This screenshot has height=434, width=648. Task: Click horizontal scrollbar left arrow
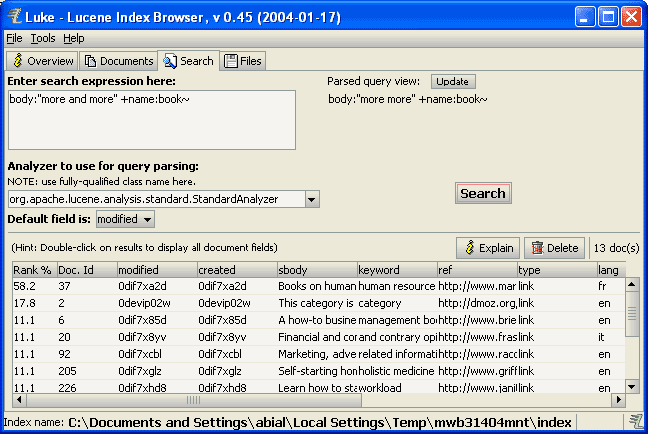(x=19, y=400)
